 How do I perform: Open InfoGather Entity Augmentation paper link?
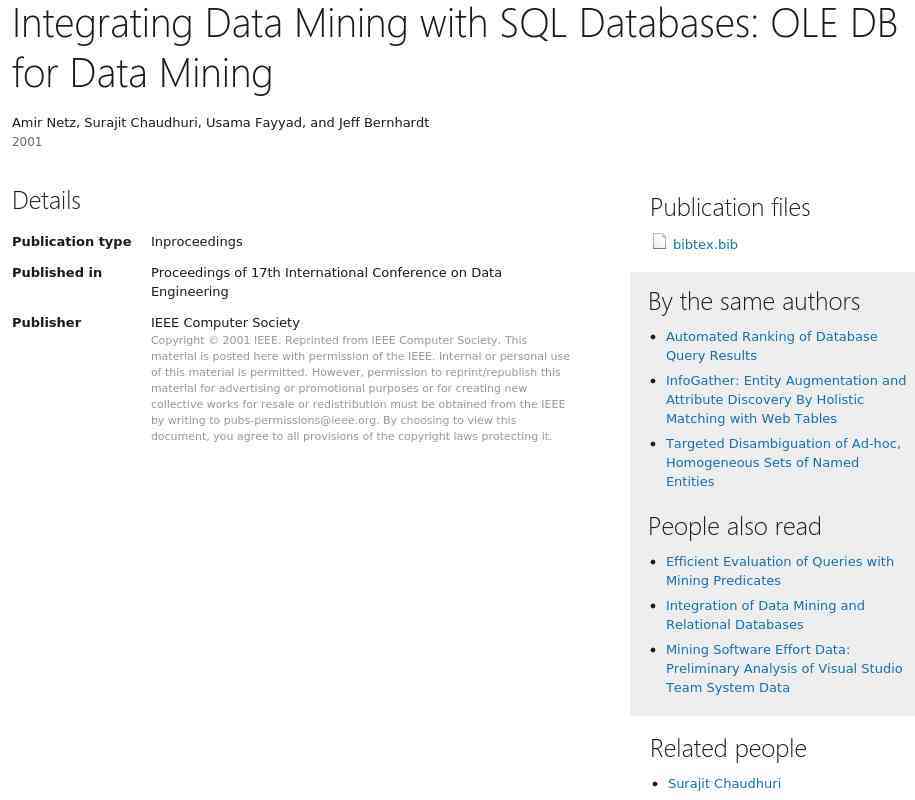(785, 400)
